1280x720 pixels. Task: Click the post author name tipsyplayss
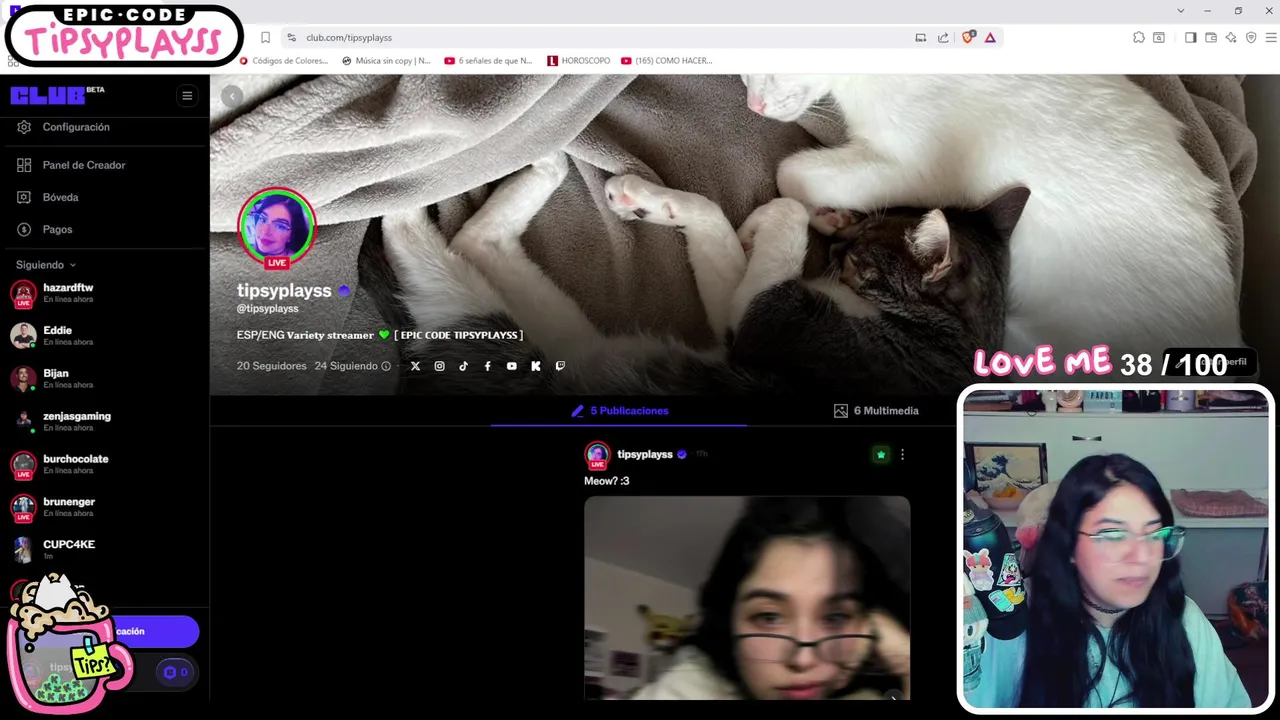click(645, 454)
